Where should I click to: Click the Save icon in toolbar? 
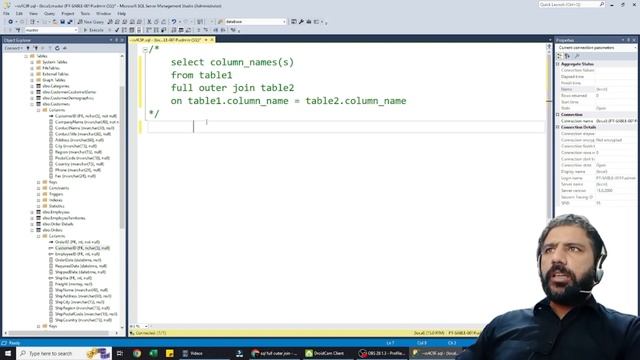(62, 22)
